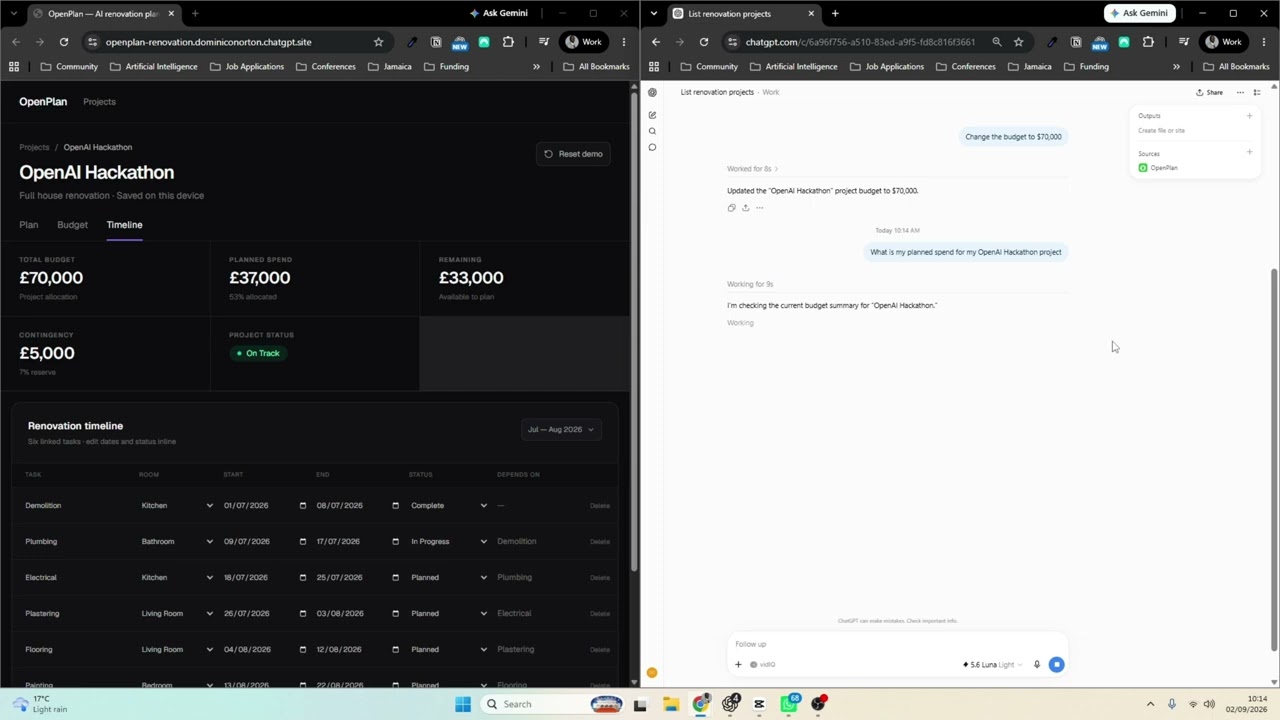
Task: Open the Windows Start menu
Action: tap(463, 704)
